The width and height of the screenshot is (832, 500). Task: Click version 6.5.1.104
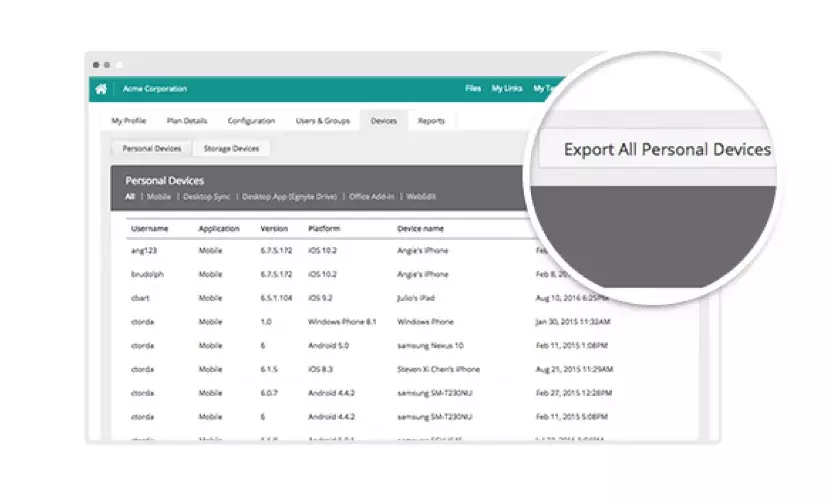[276, 298]
